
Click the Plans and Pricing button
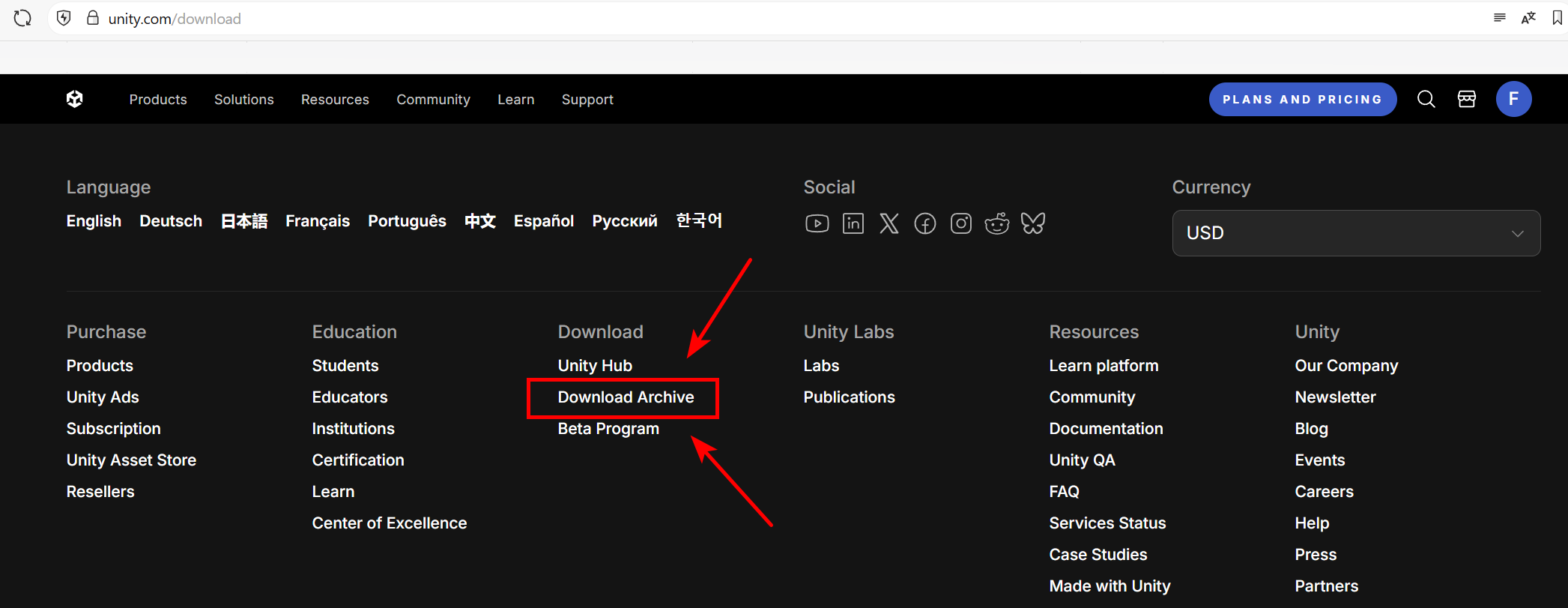(1303, 99)
